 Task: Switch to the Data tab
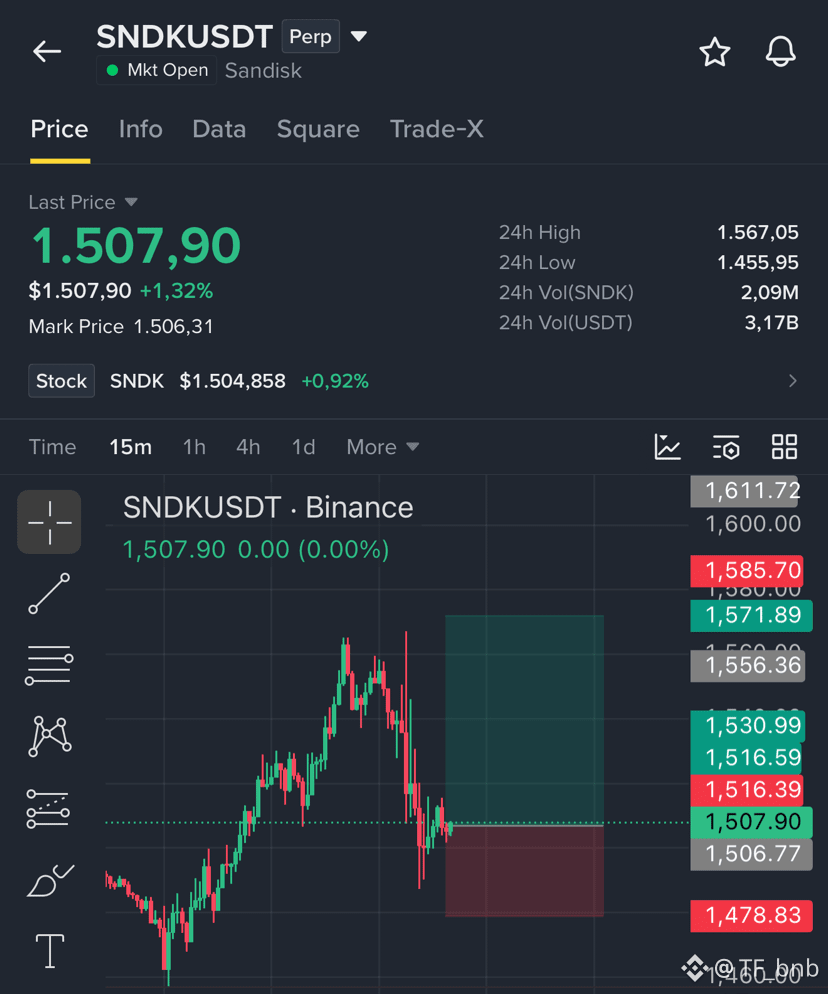219,129
